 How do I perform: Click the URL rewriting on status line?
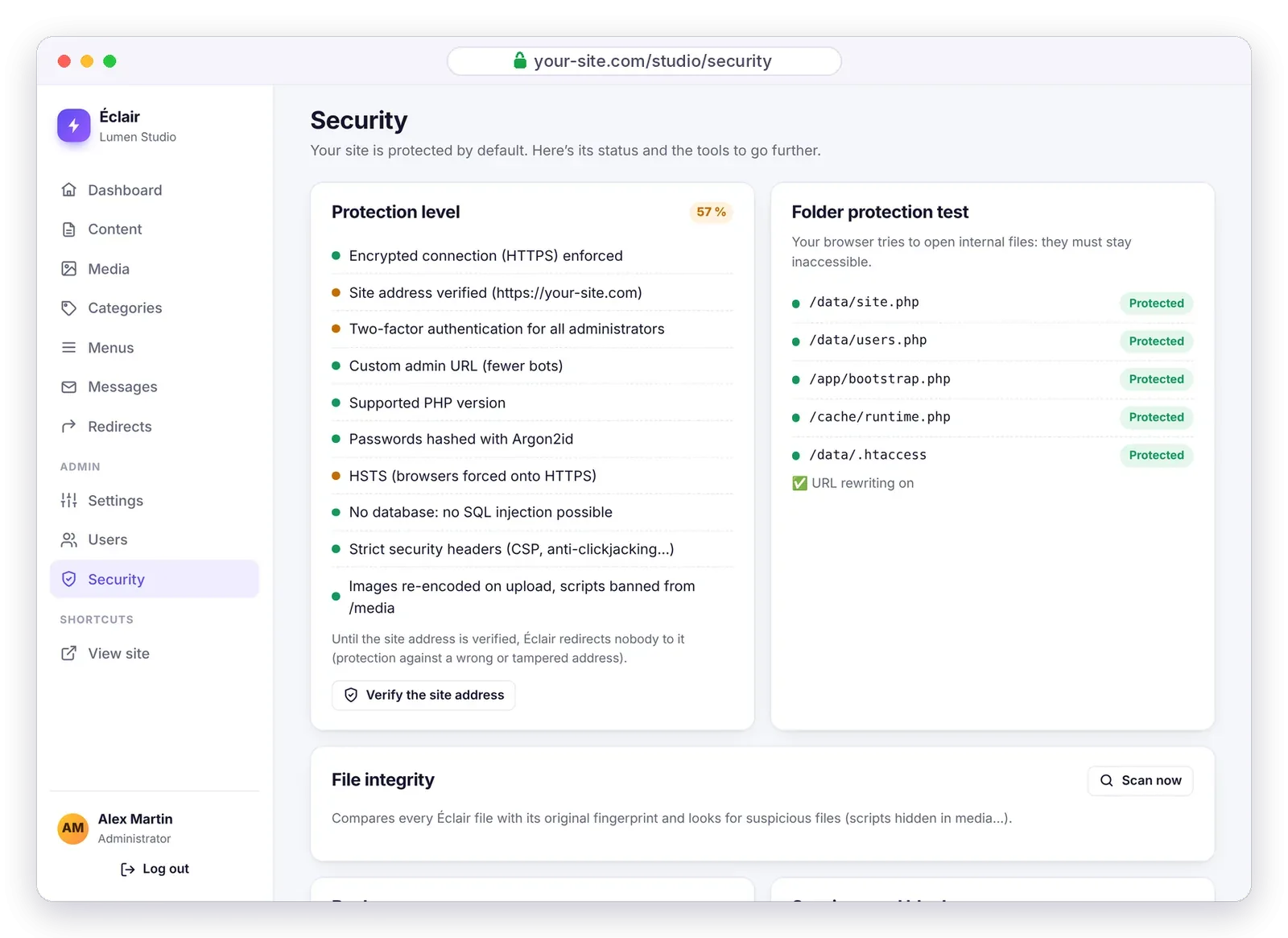852,483
